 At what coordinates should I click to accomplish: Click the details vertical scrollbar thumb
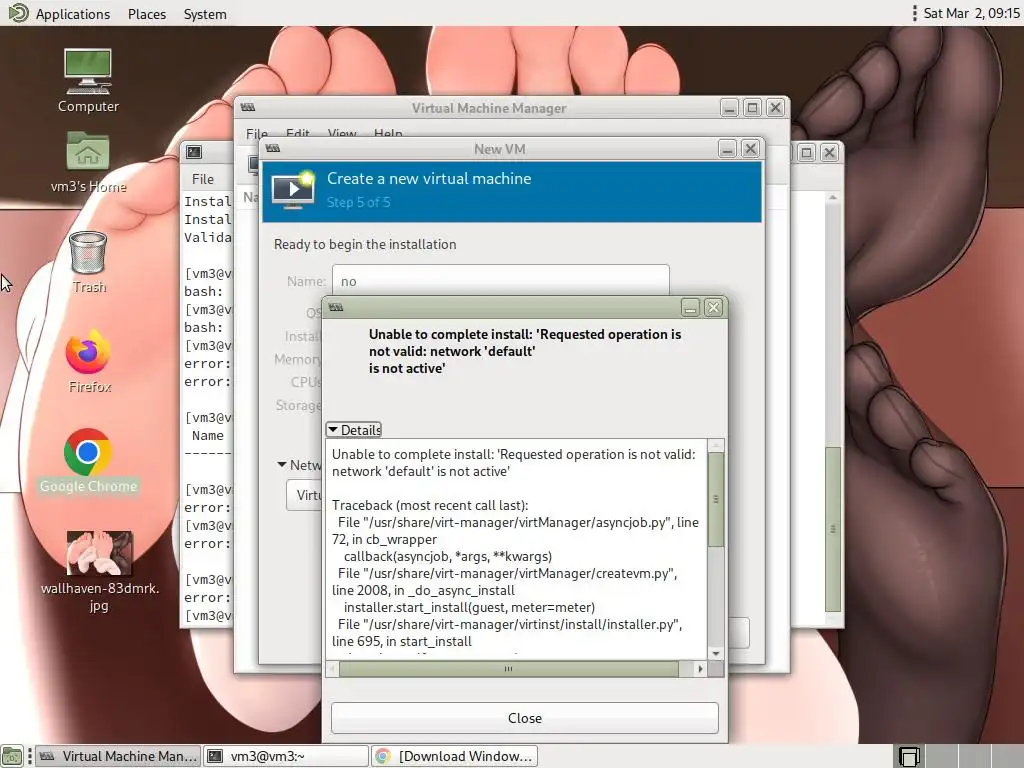(x=716, y=498)
